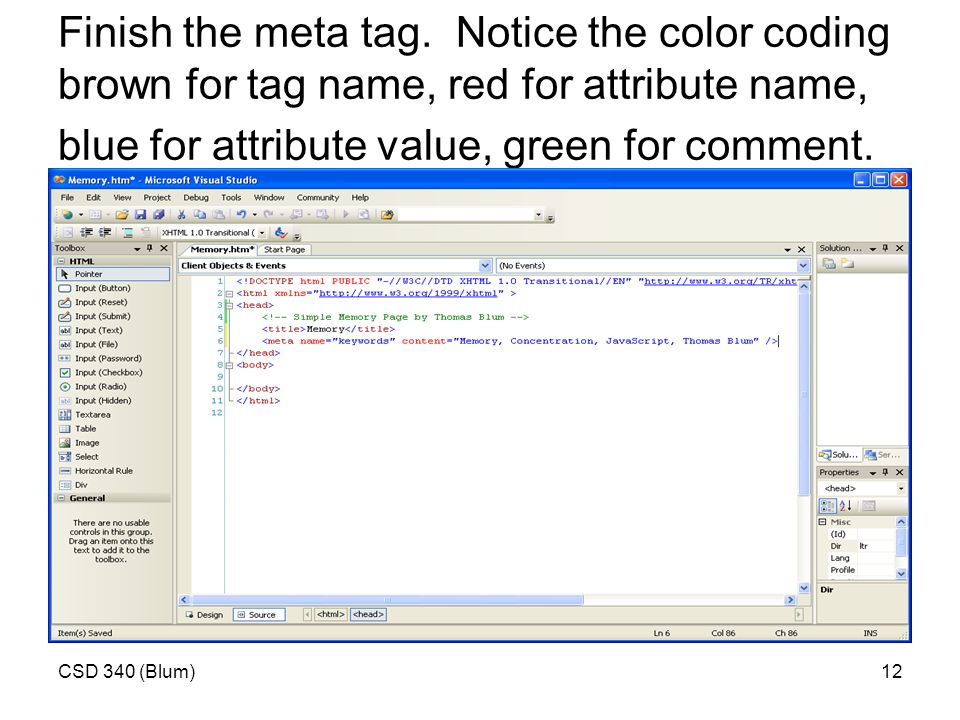
Task: Click the horizontal scrollbar in code editor
Action: pyautogui.click(x=388, y=600)
